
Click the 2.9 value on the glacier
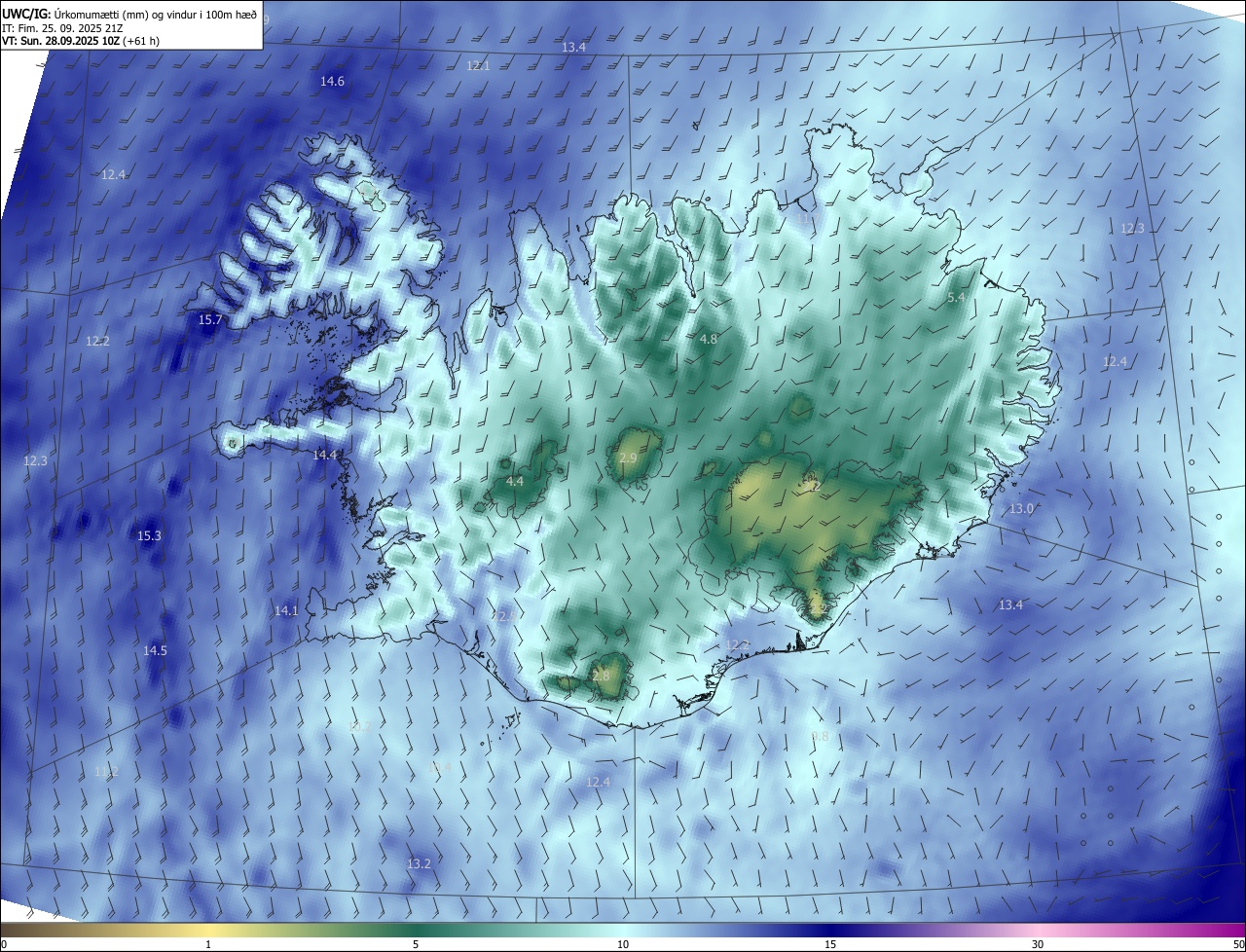(628, 458)
